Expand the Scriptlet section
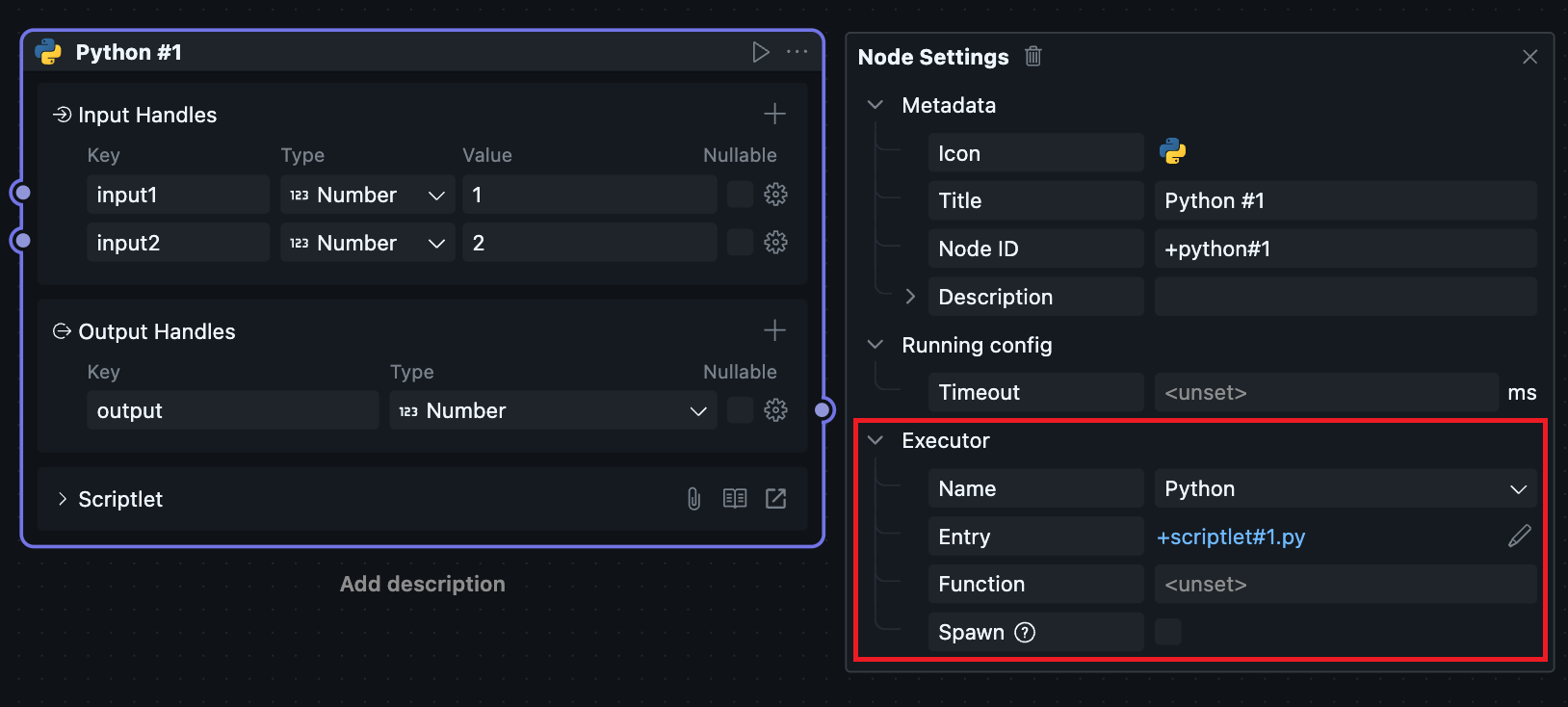 [63, 499]
